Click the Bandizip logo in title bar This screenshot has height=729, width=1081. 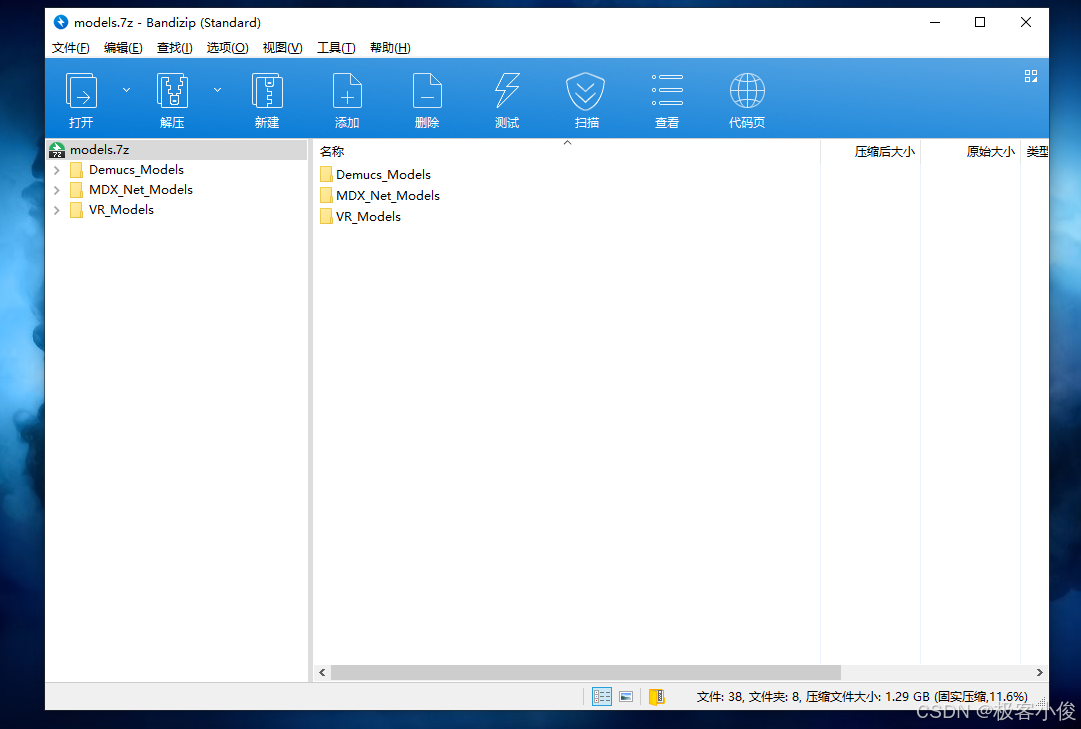click(61, 22)
